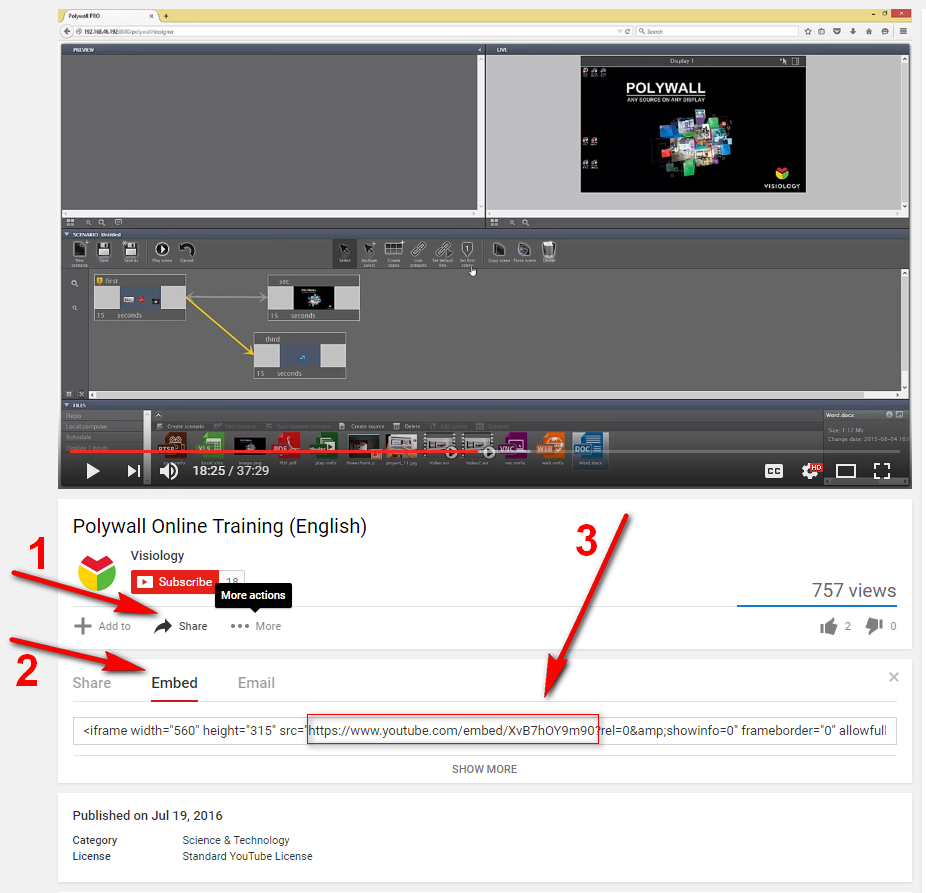Select the Polywall PRO browser tab

tap(109, 16)
